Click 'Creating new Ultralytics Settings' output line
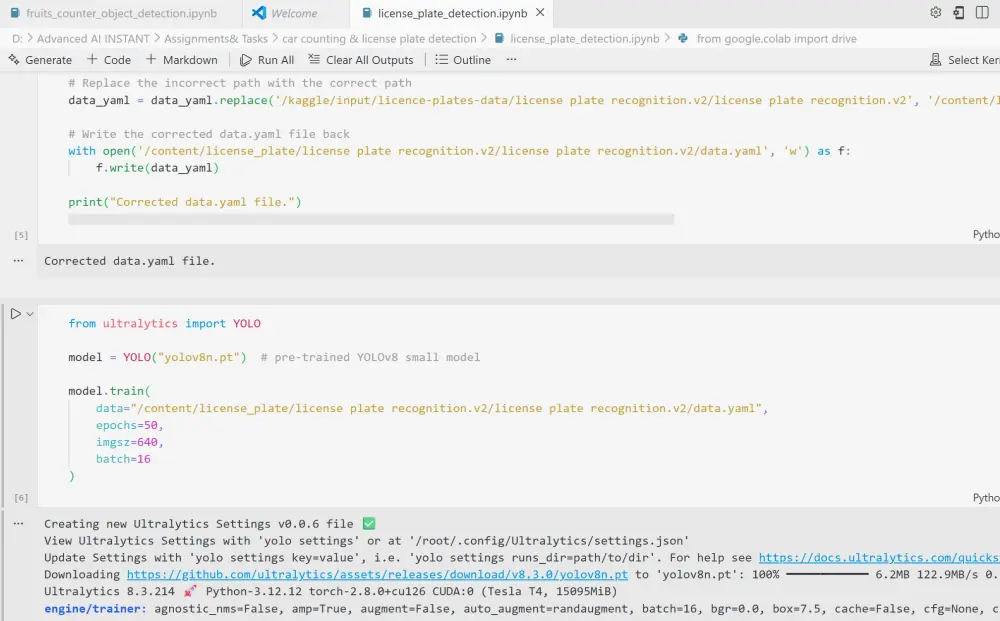1000x621 pixels. point(209,523)
